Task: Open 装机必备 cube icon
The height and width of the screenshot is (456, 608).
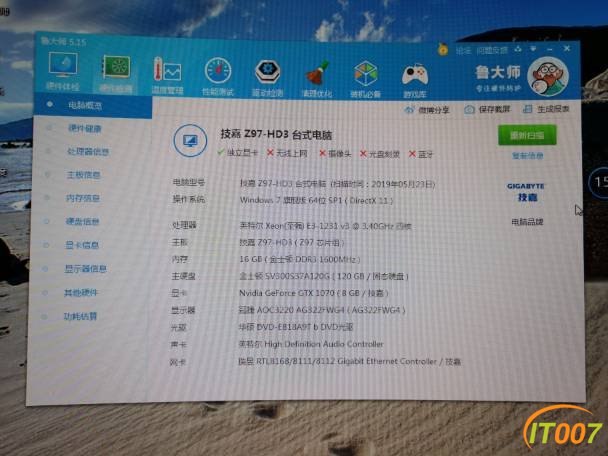Action: tap(366, 73)
